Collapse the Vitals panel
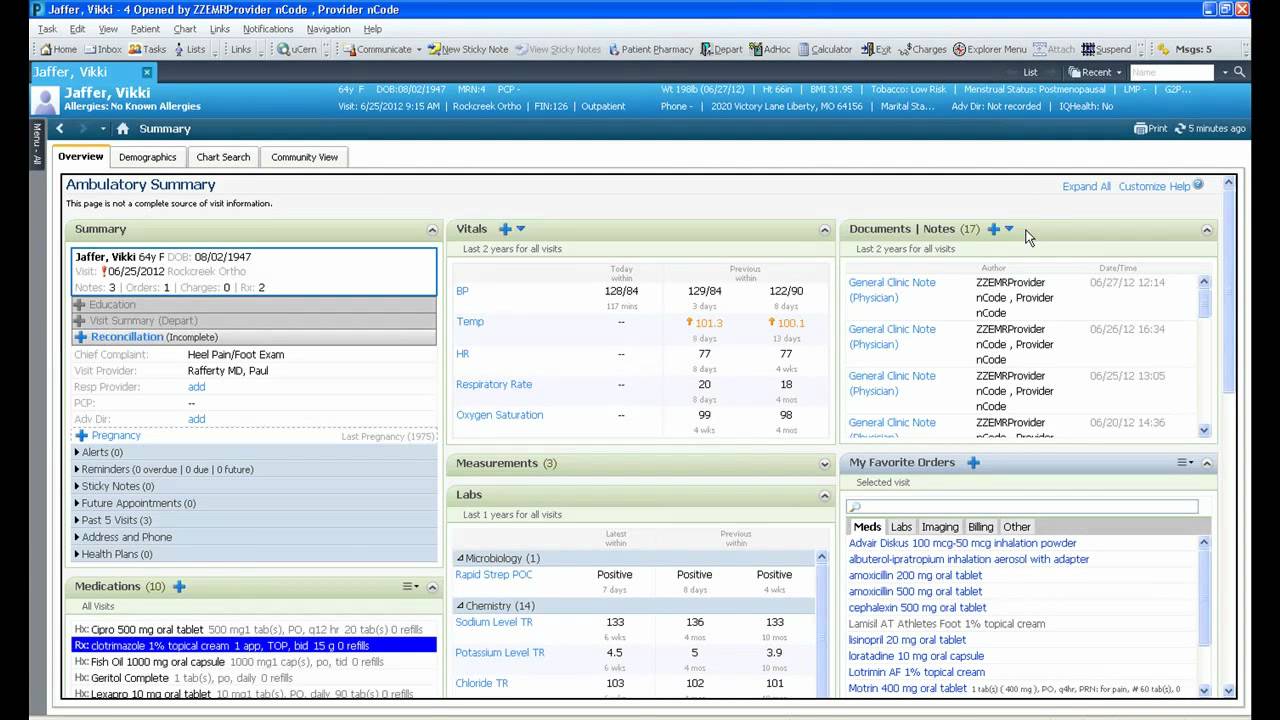The width and height of the screenshot is (1280, 720). click(x=825, y=230)
